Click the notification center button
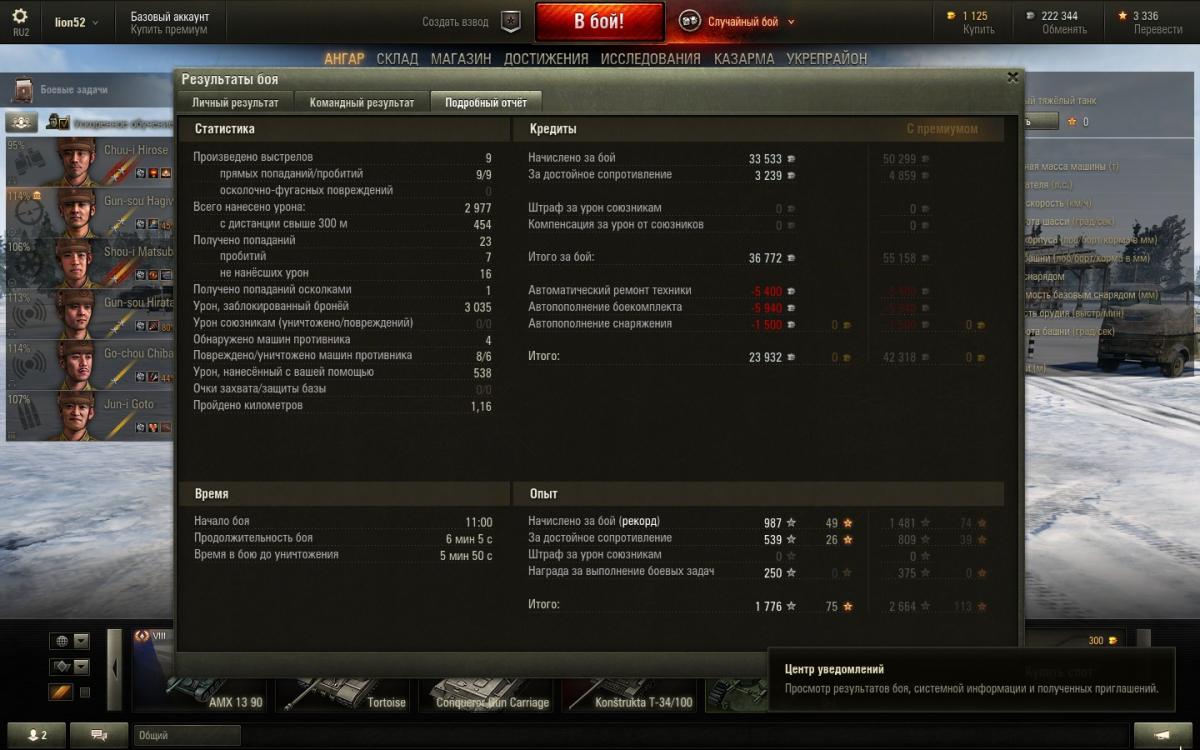The image size is (1200, 750). click(1161, 735)
